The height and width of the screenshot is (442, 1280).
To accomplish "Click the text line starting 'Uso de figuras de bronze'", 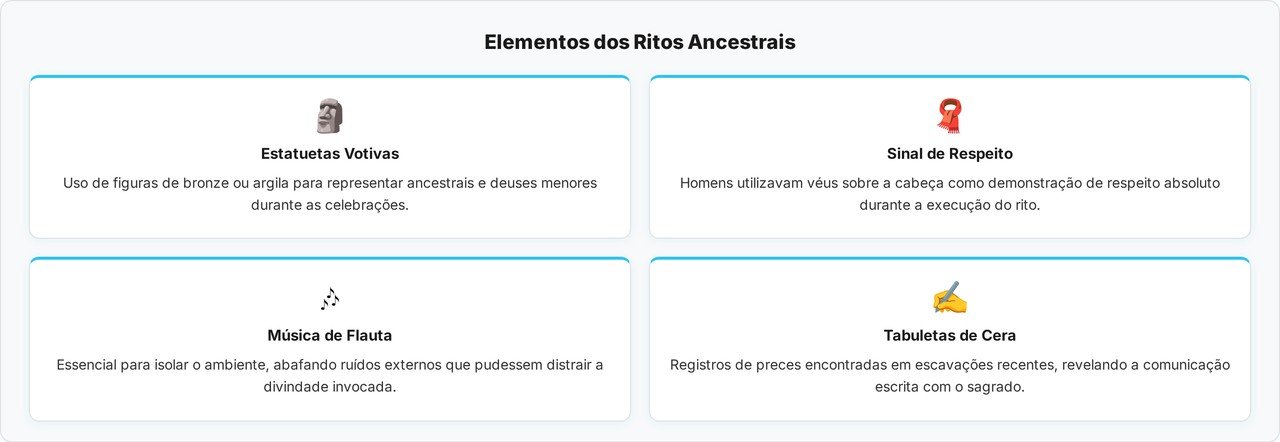I will pos(330,183).
